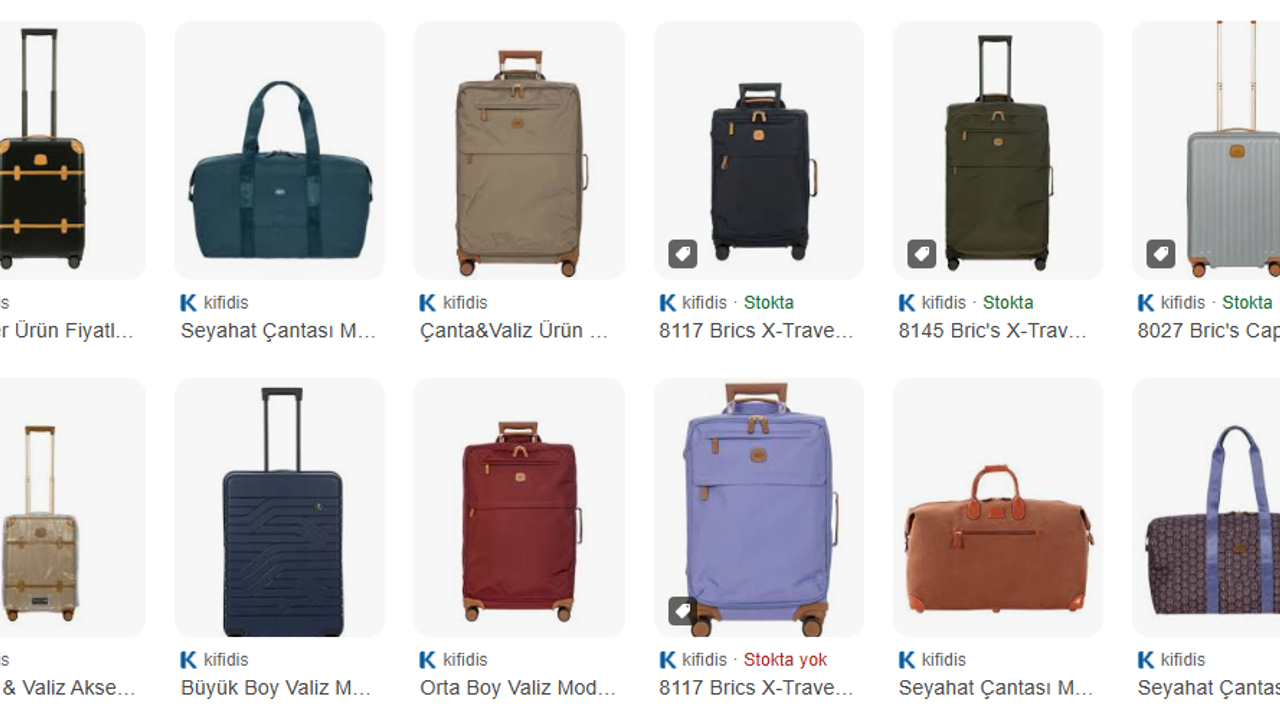Open link '8117 Brics X-Trave…' marked Stokta
Screen dimensions: 1280x720
[x=756, y=331]
